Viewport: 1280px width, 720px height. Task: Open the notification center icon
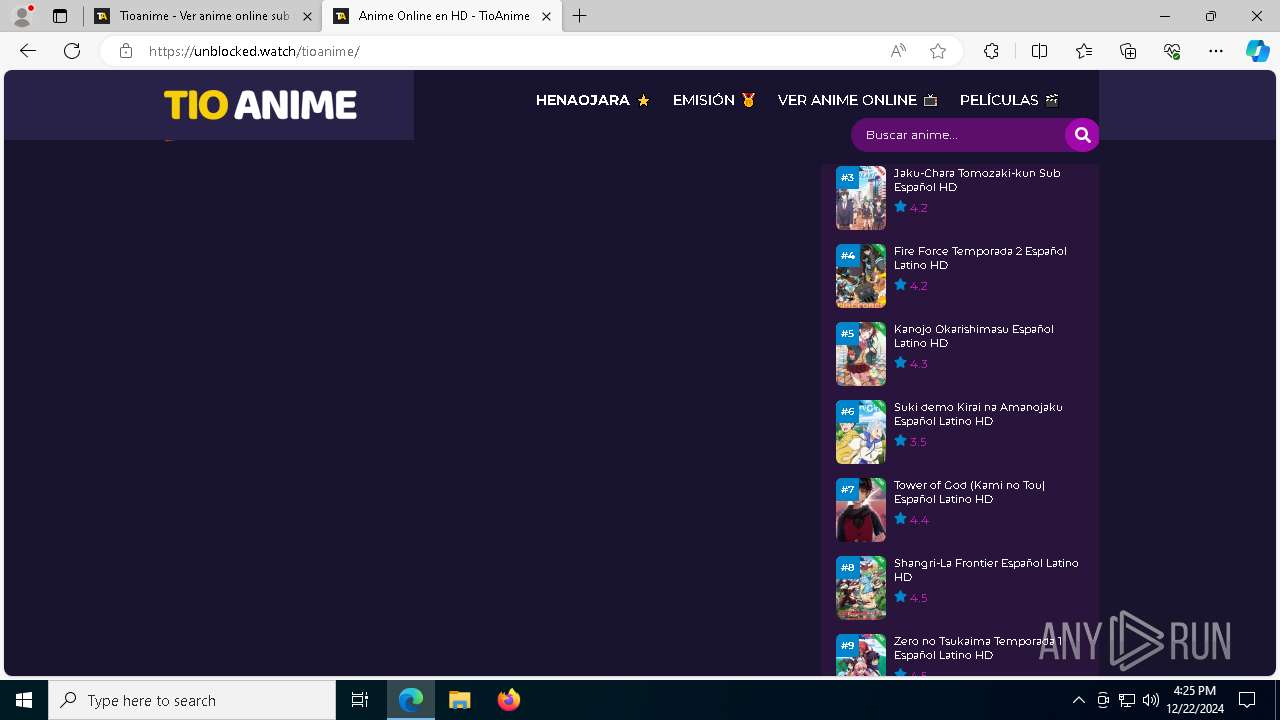tap(1247, 700)
